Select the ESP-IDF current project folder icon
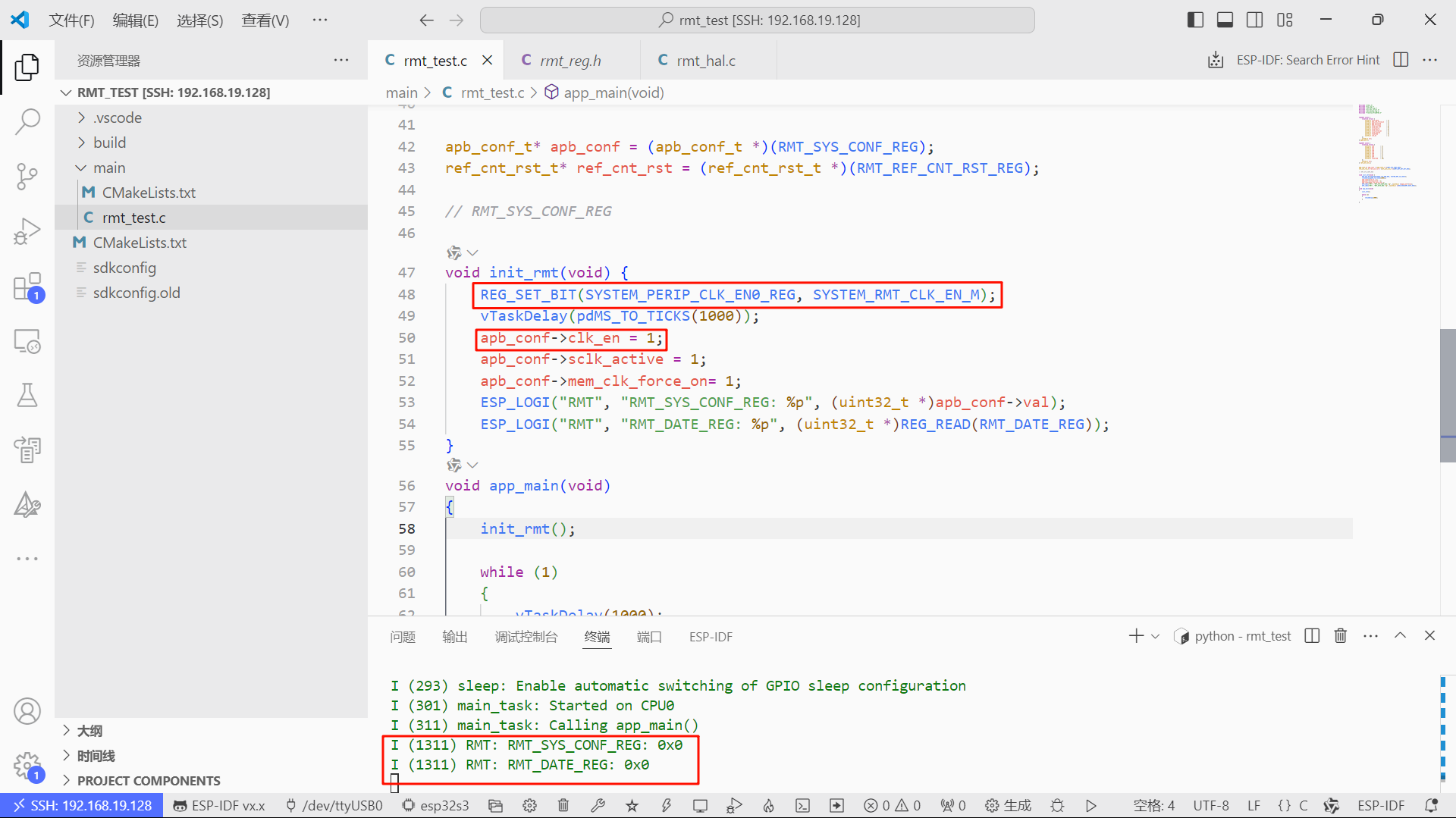This screenshot has height=818, width=1456. (495, 805)
